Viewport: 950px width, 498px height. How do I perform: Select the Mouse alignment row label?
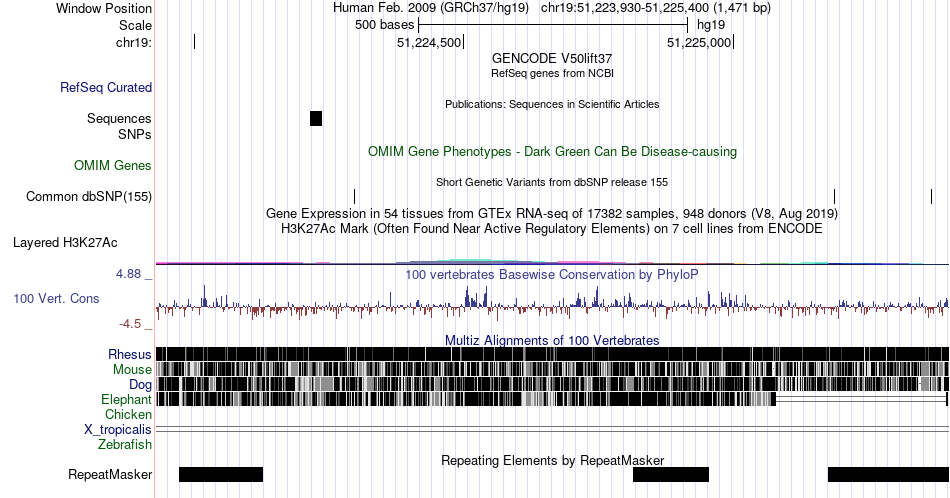(132, 370)
